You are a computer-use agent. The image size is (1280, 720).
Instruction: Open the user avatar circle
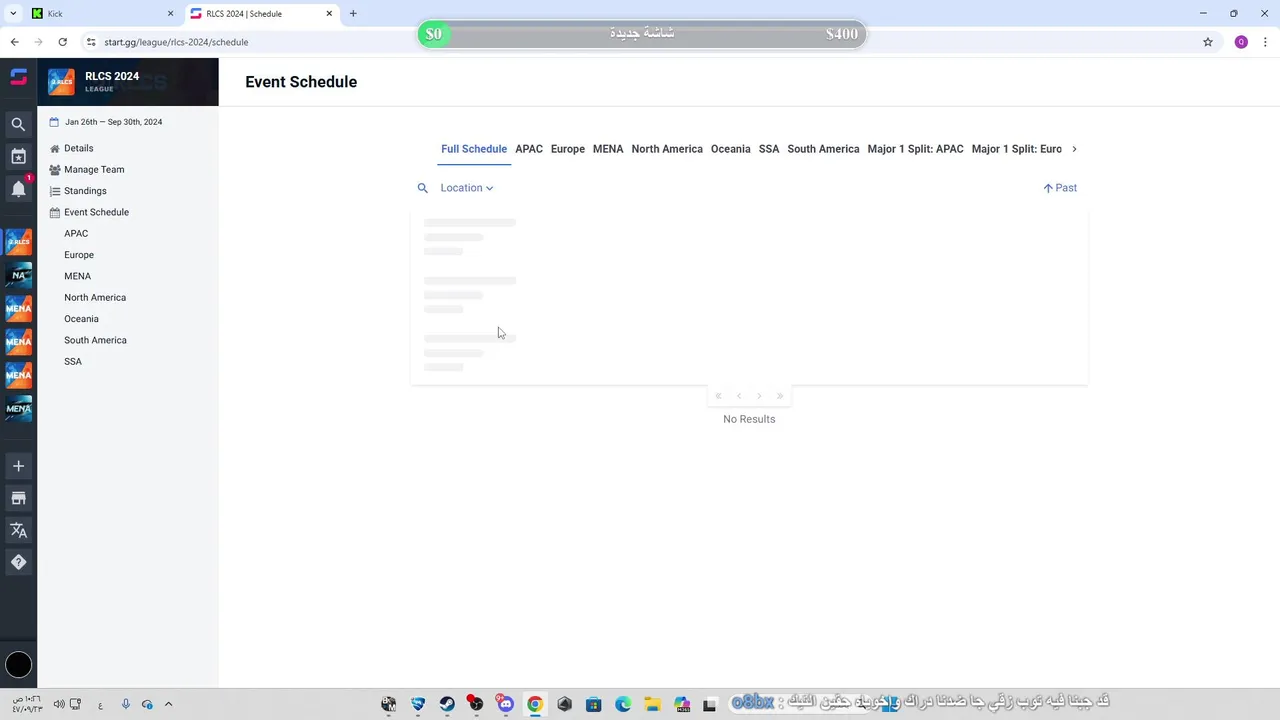pos(18,664)
